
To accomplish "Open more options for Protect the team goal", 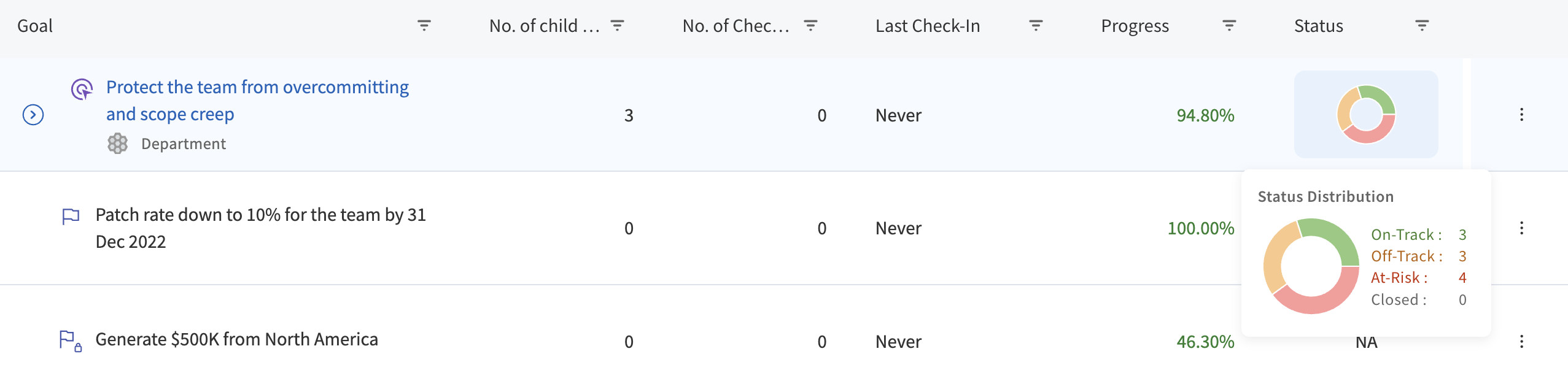I will pos(1521,115).
